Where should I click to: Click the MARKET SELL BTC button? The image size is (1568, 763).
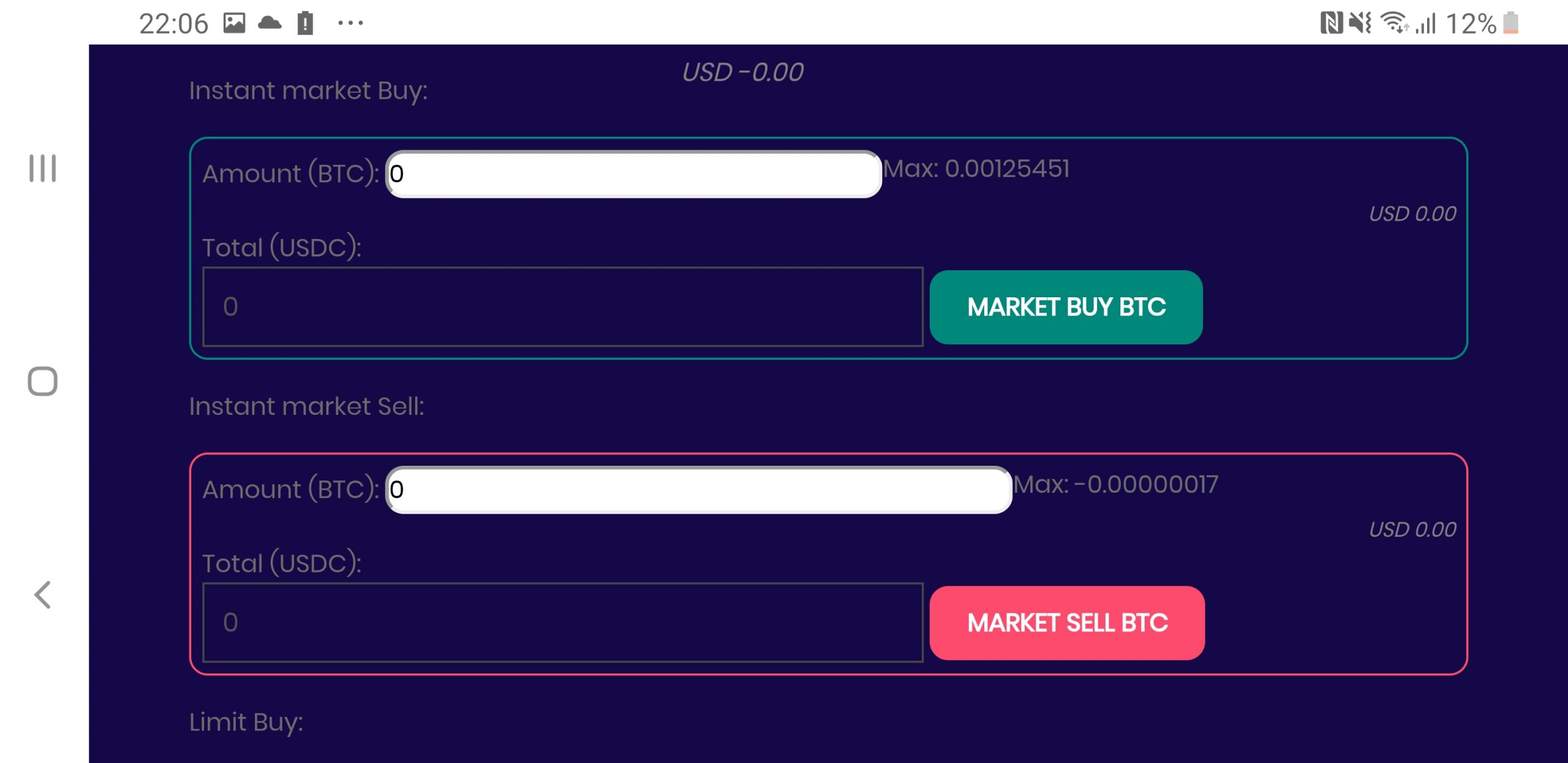[1067, 623]
